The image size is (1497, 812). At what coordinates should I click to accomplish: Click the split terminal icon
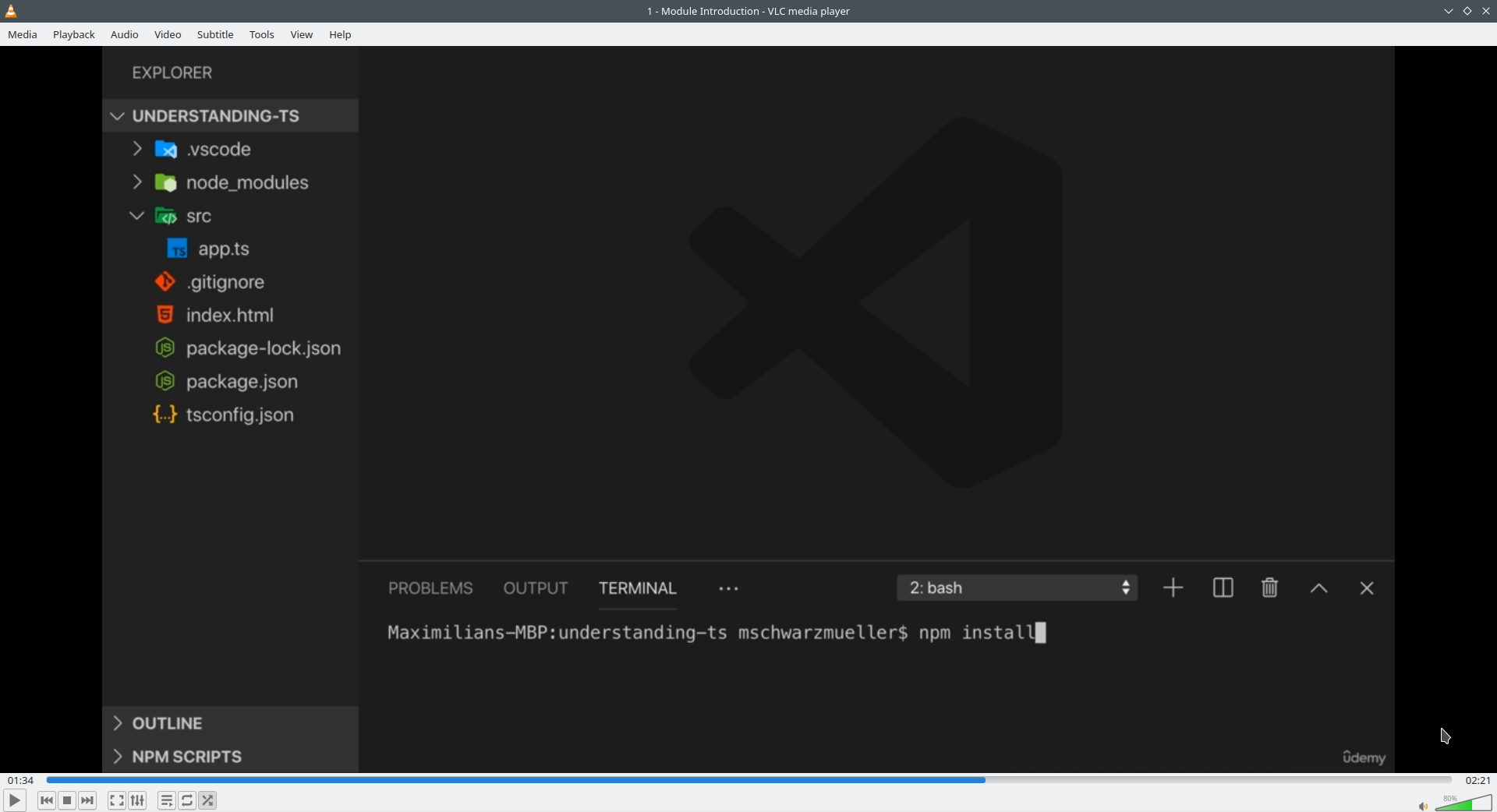click(1223, 588)
